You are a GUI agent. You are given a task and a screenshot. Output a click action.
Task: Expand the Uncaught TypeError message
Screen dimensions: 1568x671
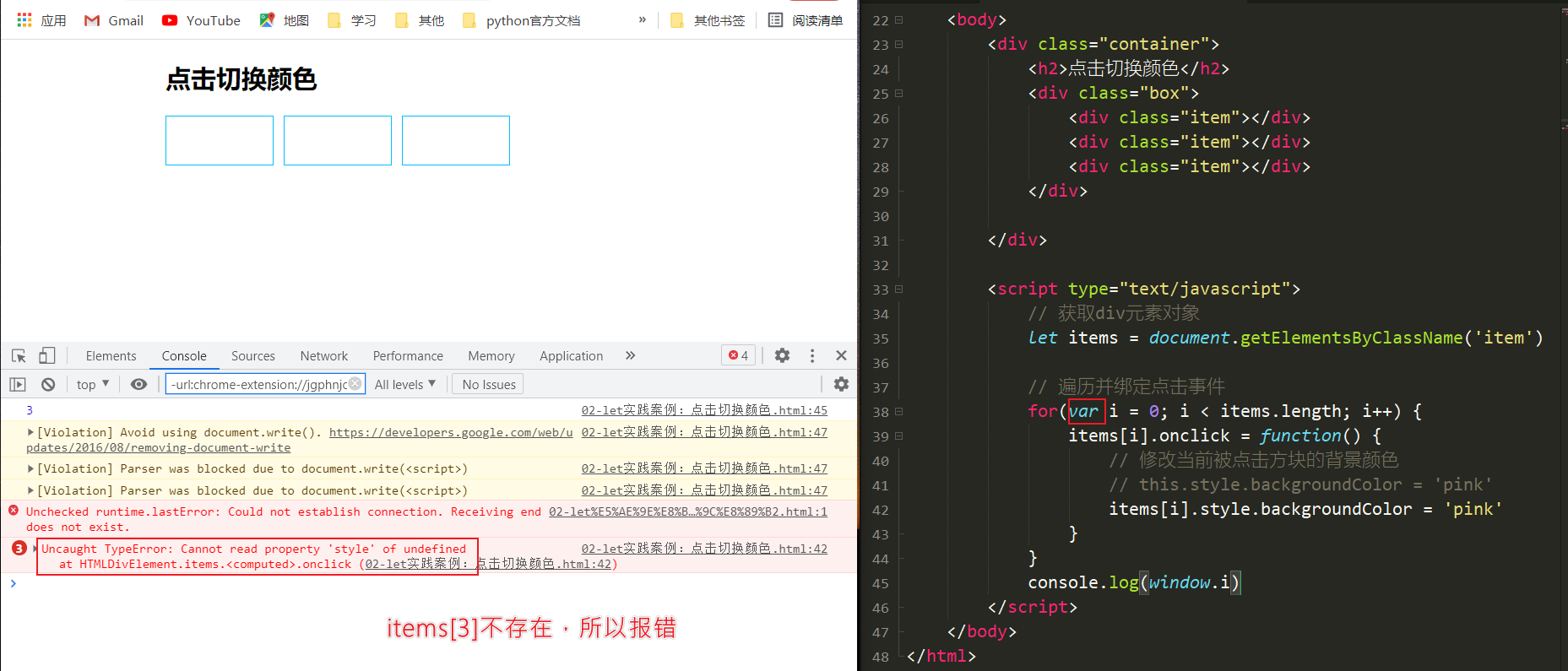tap(35, 549)
